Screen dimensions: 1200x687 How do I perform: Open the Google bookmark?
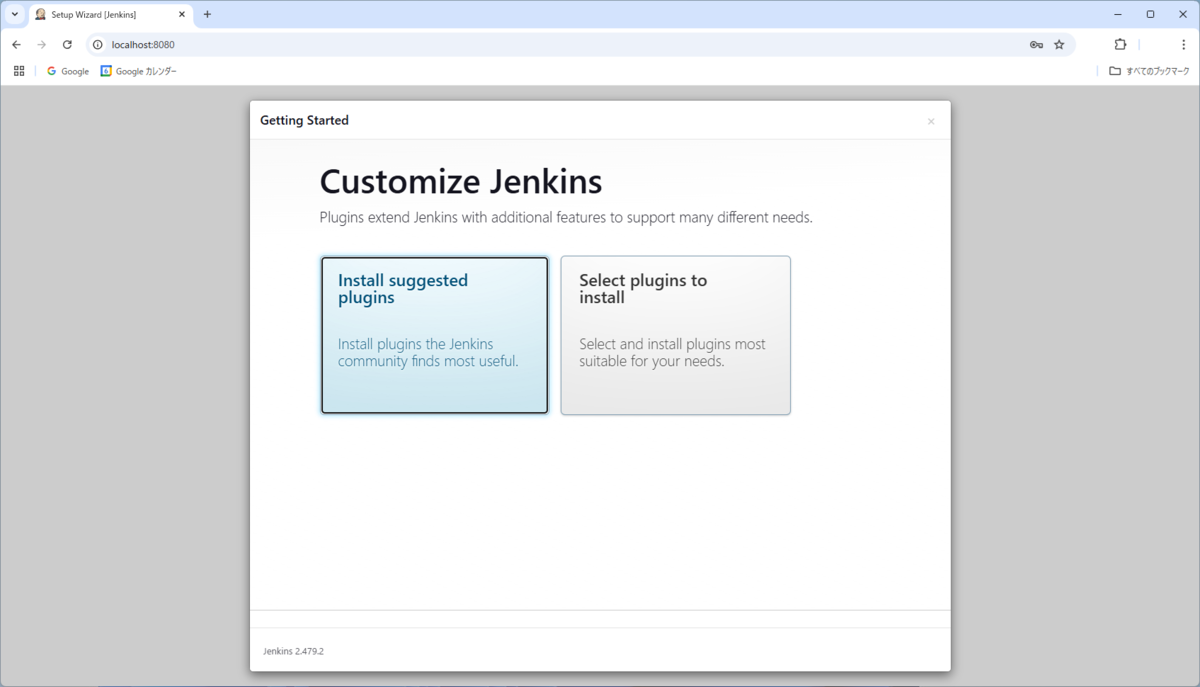click(x=68, y=71)
